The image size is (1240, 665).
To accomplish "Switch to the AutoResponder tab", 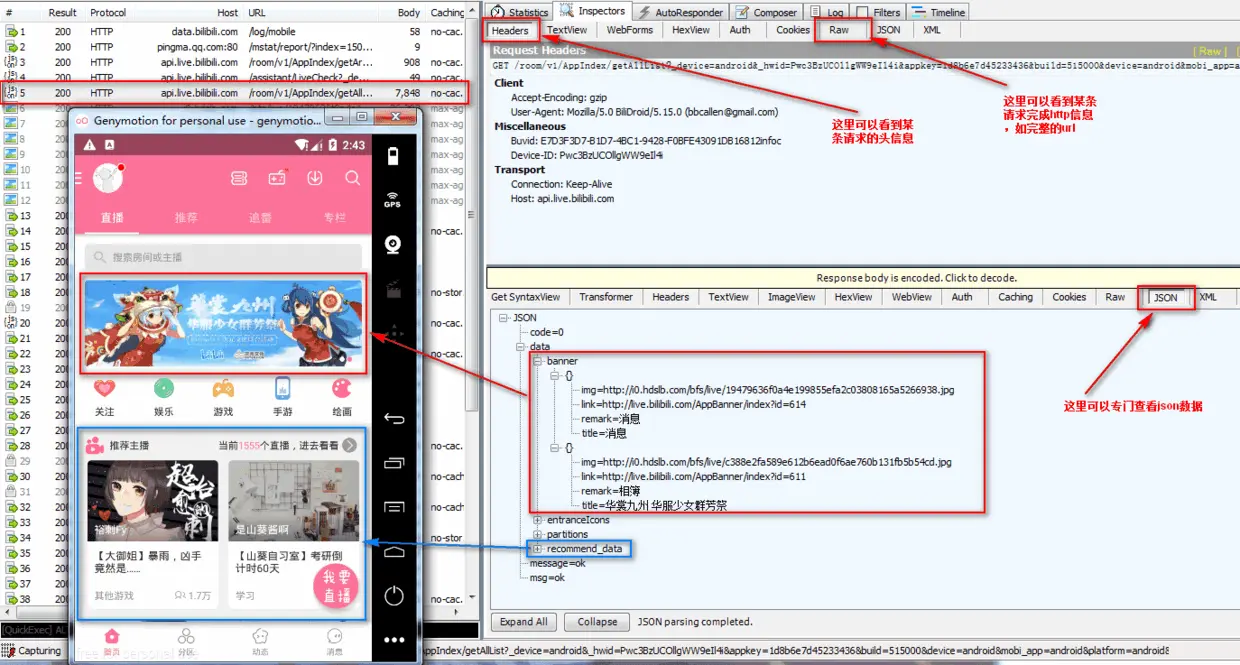I will [x=681, y=12].
